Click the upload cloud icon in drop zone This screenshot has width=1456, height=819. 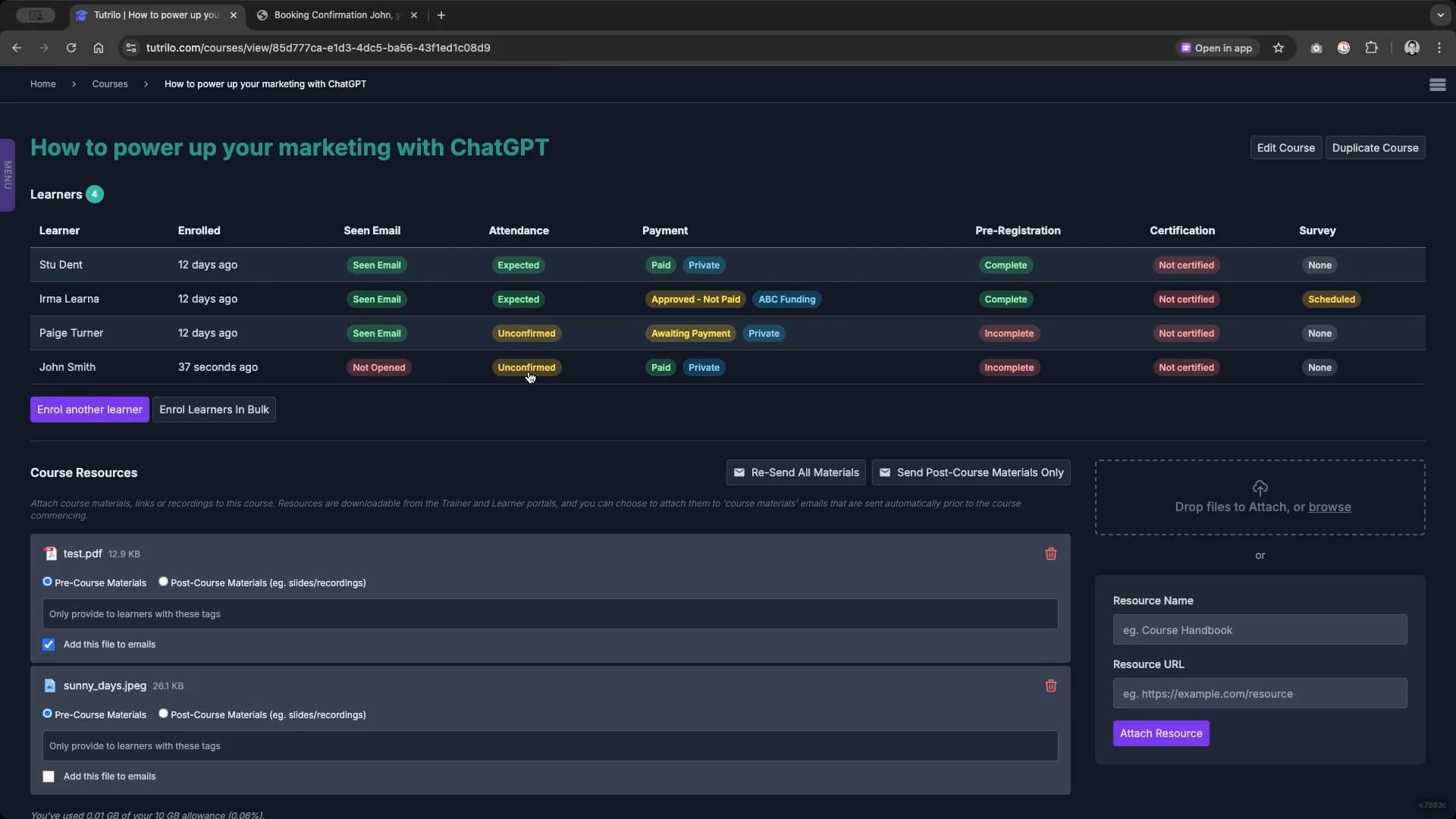coord(1260,488)
